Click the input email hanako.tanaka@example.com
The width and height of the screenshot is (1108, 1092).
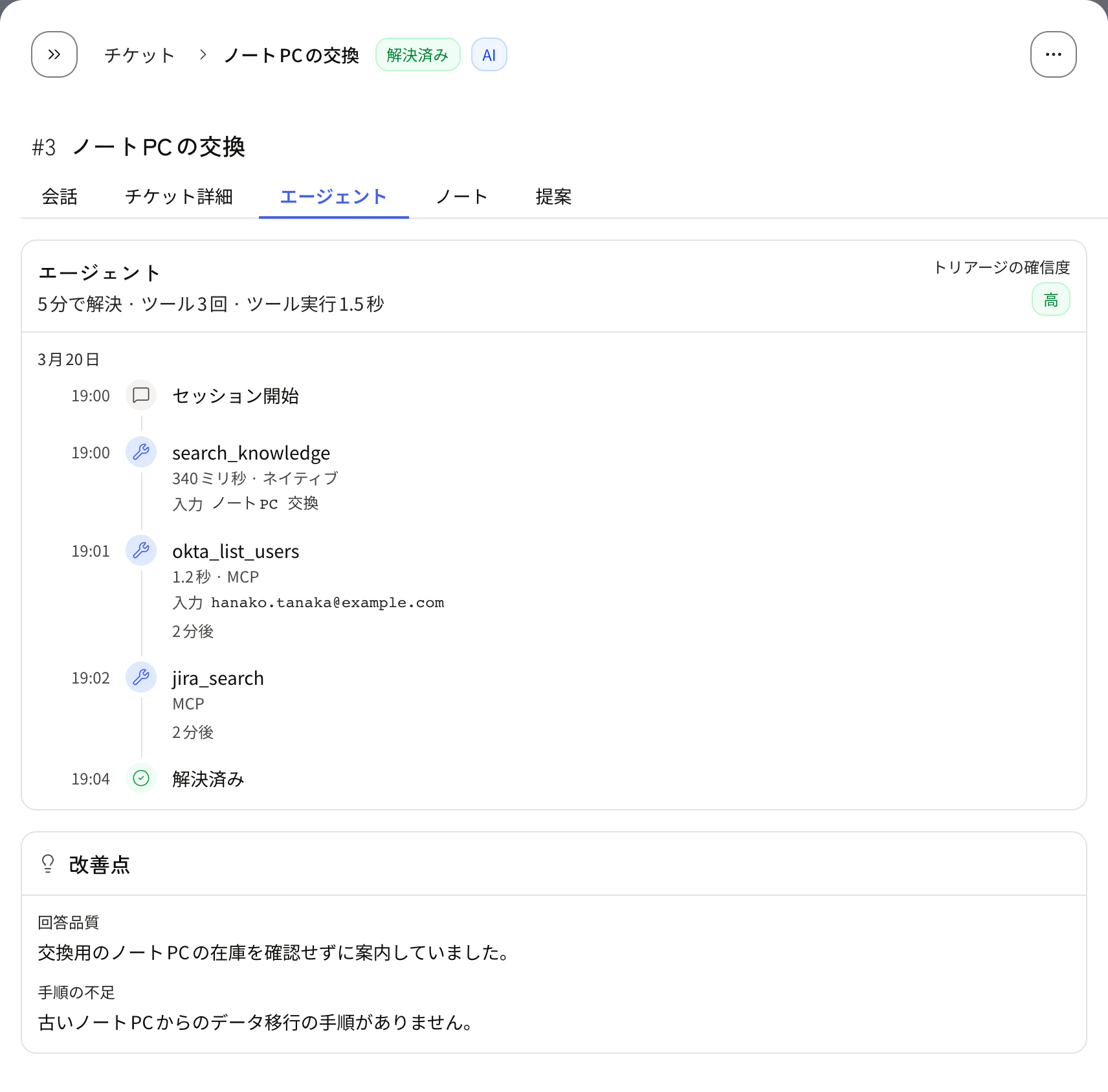(327, 603)
